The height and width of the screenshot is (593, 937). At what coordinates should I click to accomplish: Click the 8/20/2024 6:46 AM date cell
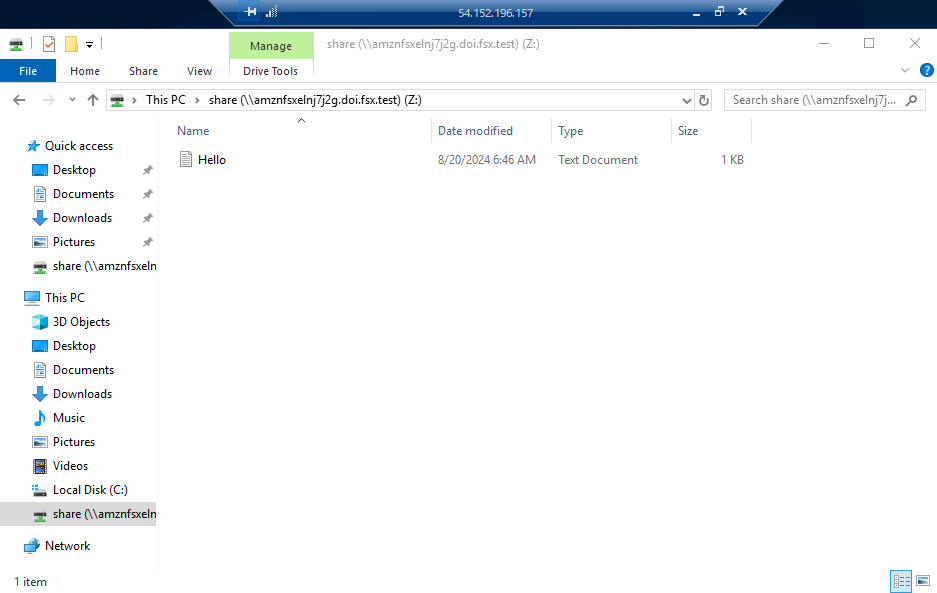486,160
